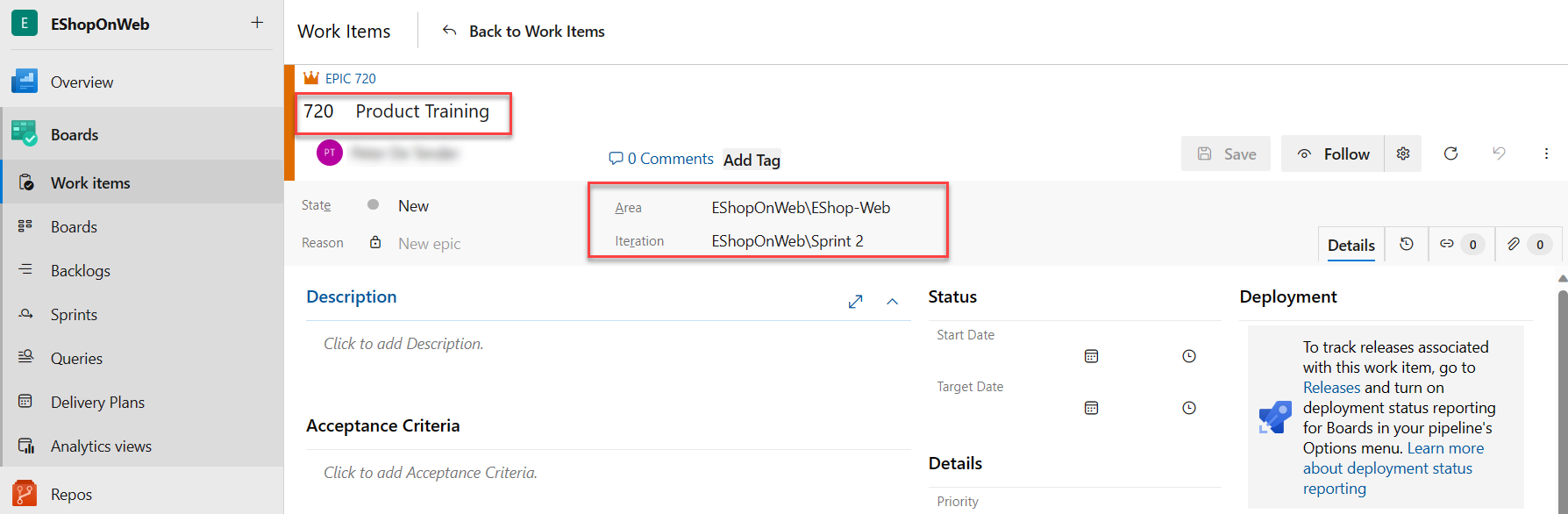The width and height of the screenshot is (1568, 514).
Task: Click the Follow button
Action: 1333,154
